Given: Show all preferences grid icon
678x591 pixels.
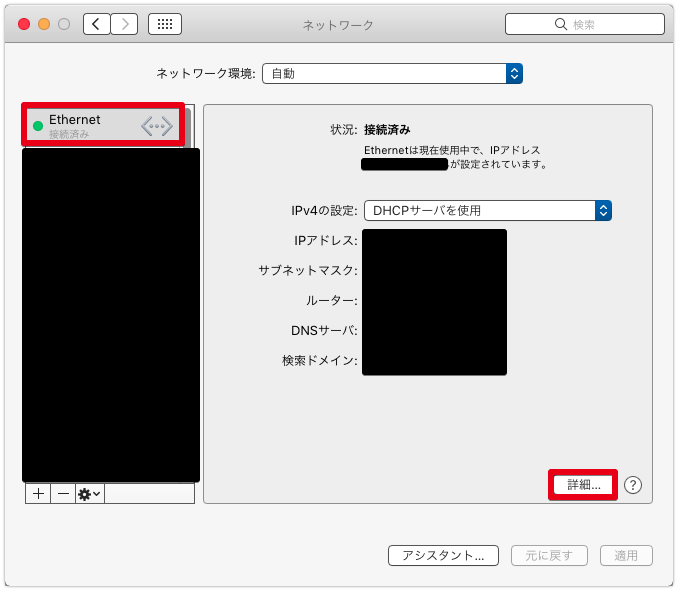Looking at the screenshot, I should pos(165,24).
